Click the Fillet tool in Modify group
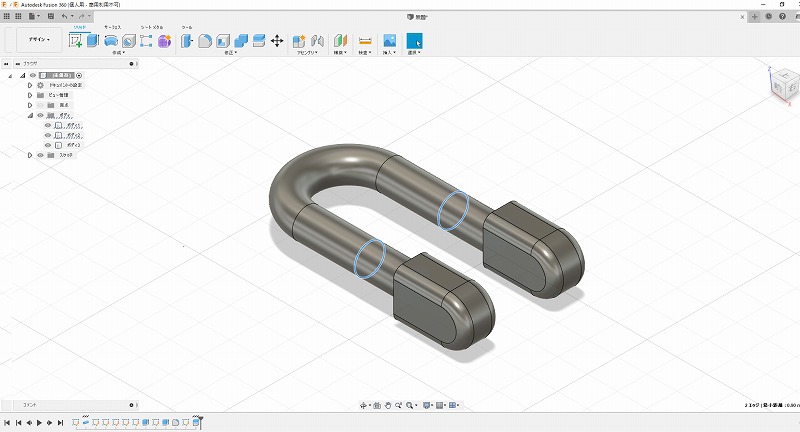 204,41
